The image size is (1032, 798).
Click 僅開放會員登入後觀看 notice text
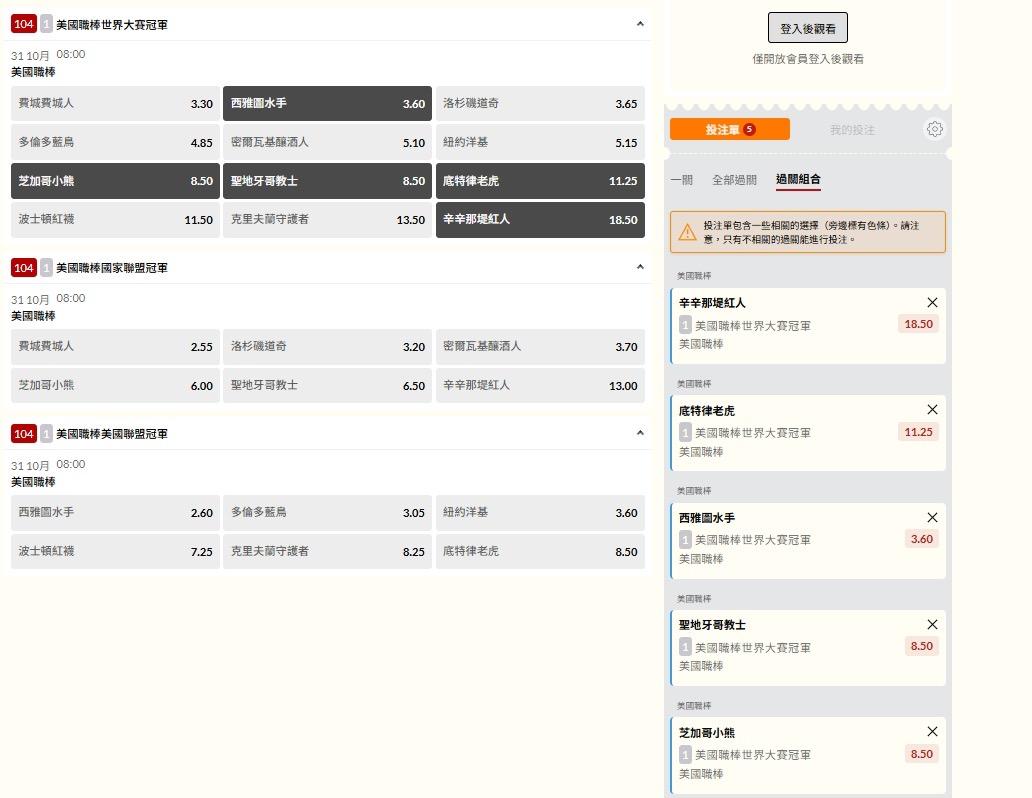pos(808,59)
